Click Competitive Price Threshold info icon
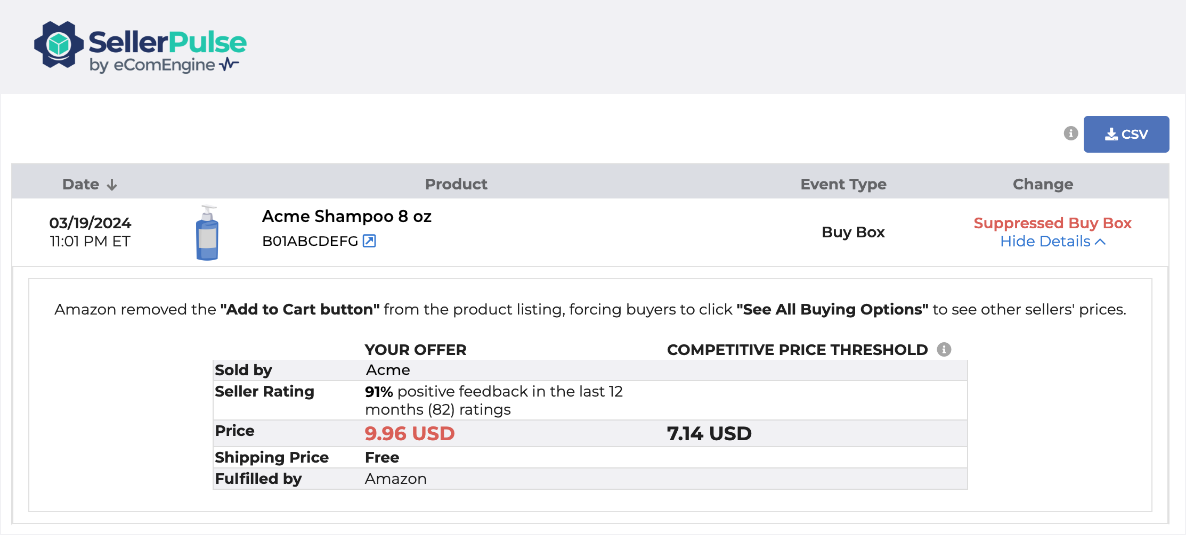 944,349
